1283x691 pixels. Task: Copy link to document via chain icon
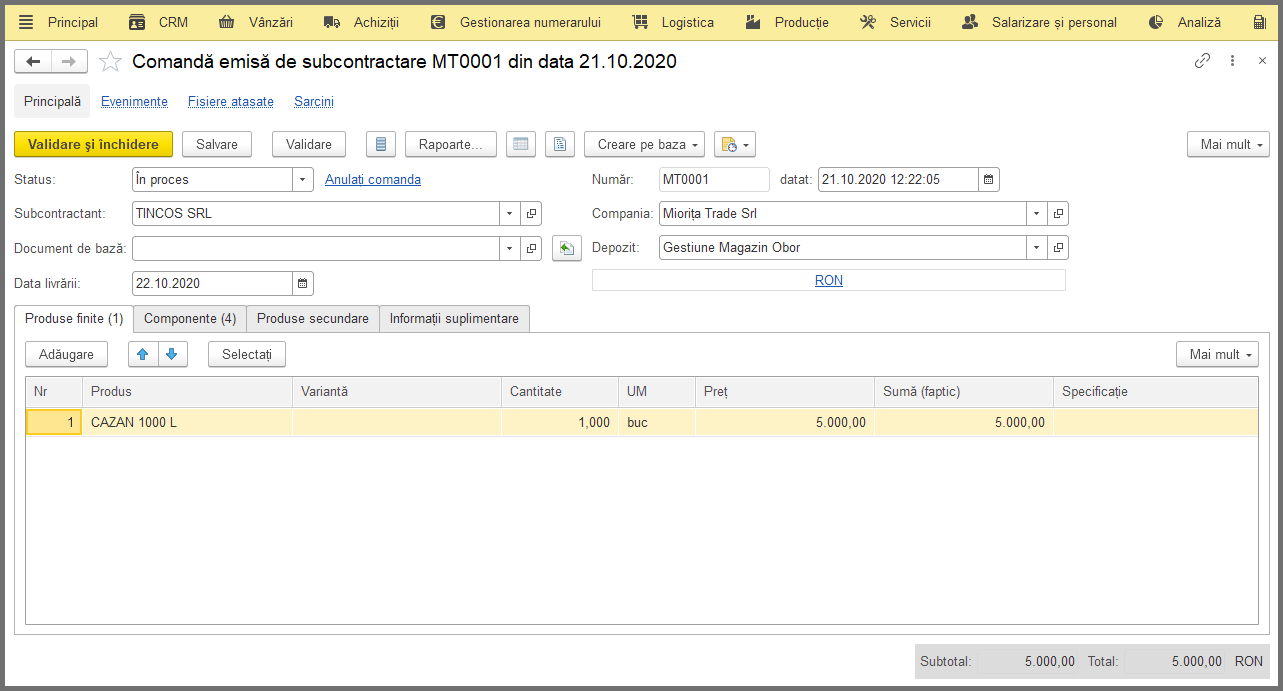1202,61
